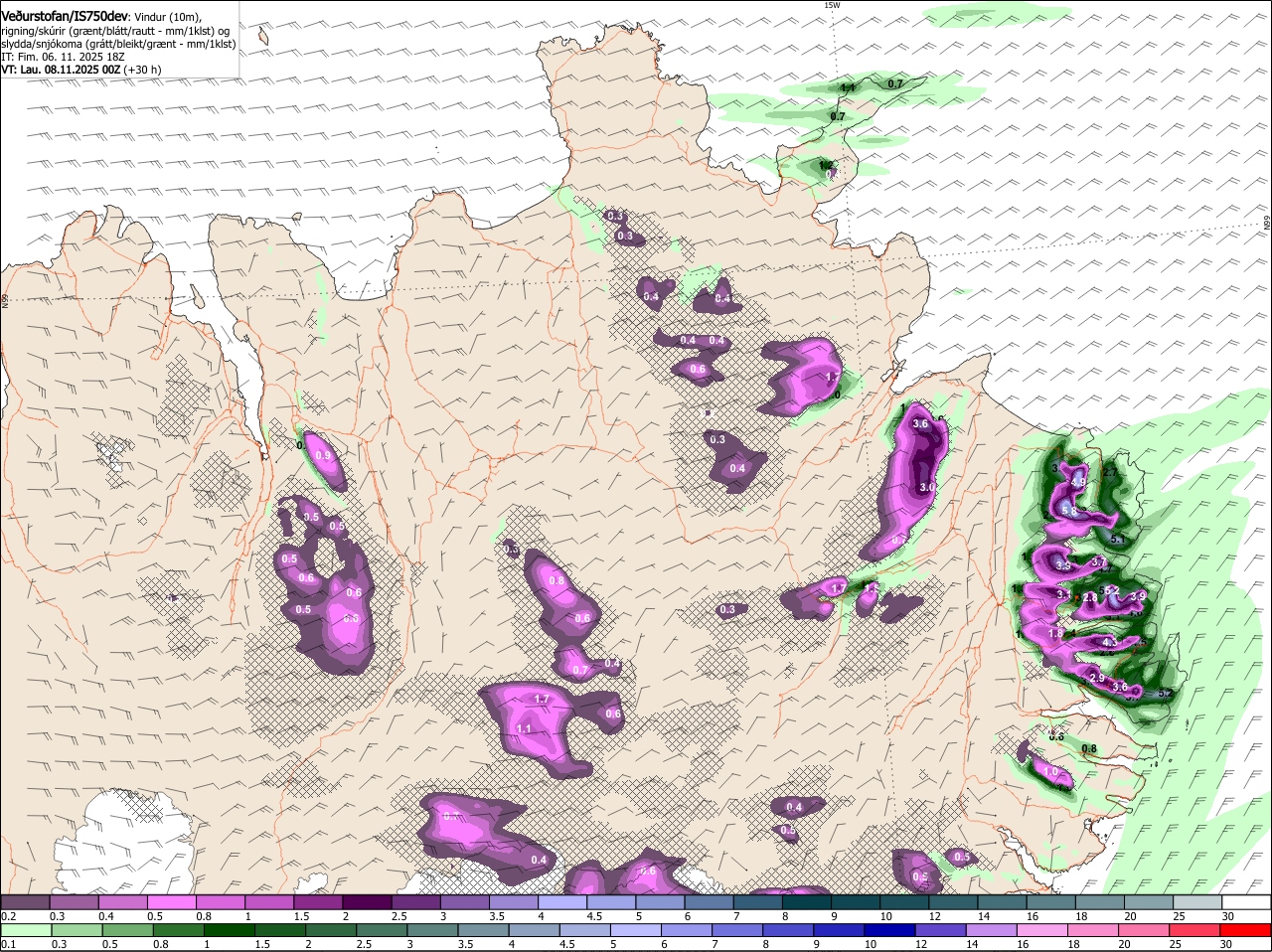Viewport: 1272px width, 952px height.
Task: Pick rain scale swatch between 1.5 and 2
Action: [x=280, y=930]
